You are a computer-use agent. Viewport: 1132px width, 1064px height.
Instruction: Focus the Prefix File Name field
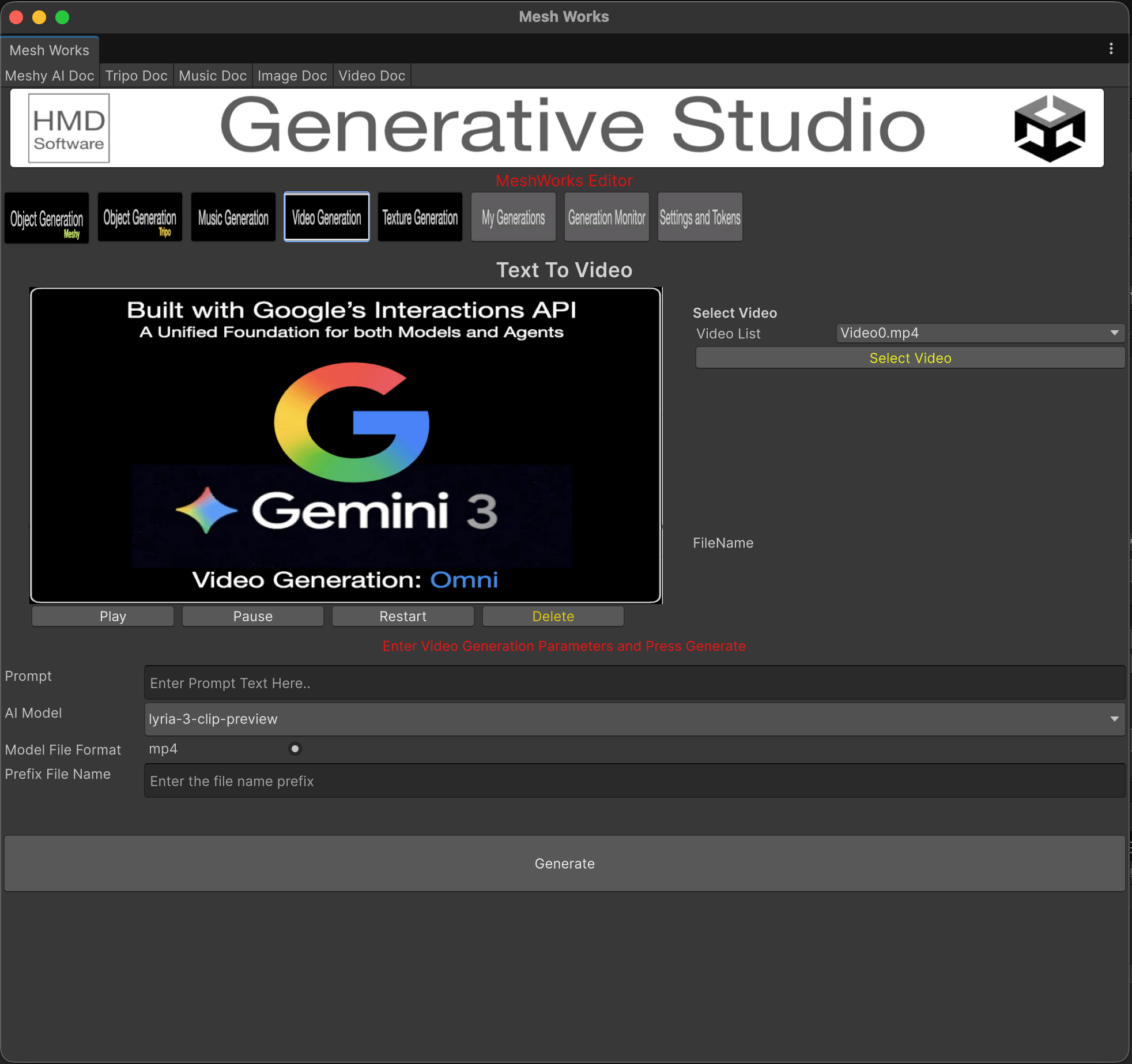(635, 781)
